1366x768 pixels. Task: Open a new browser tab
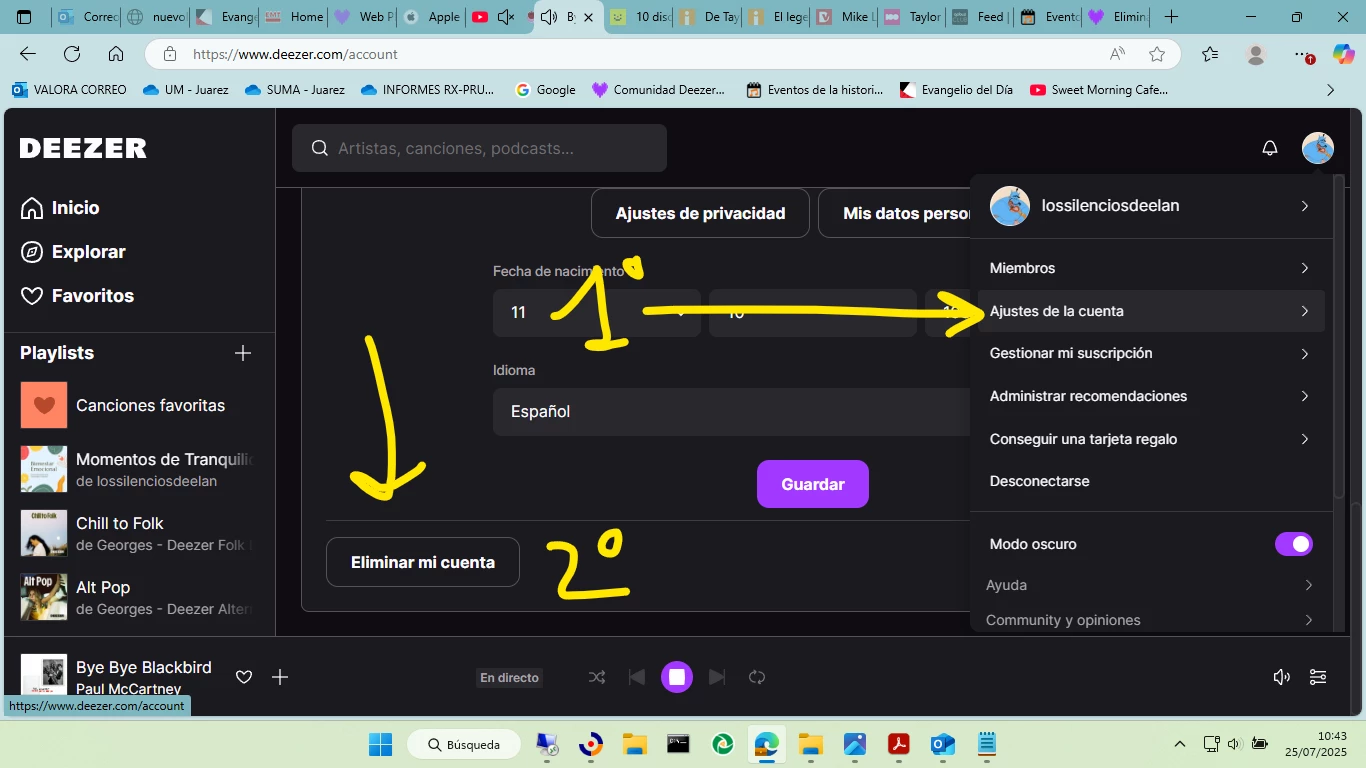pyautogui.click(x=1171, y=17)
